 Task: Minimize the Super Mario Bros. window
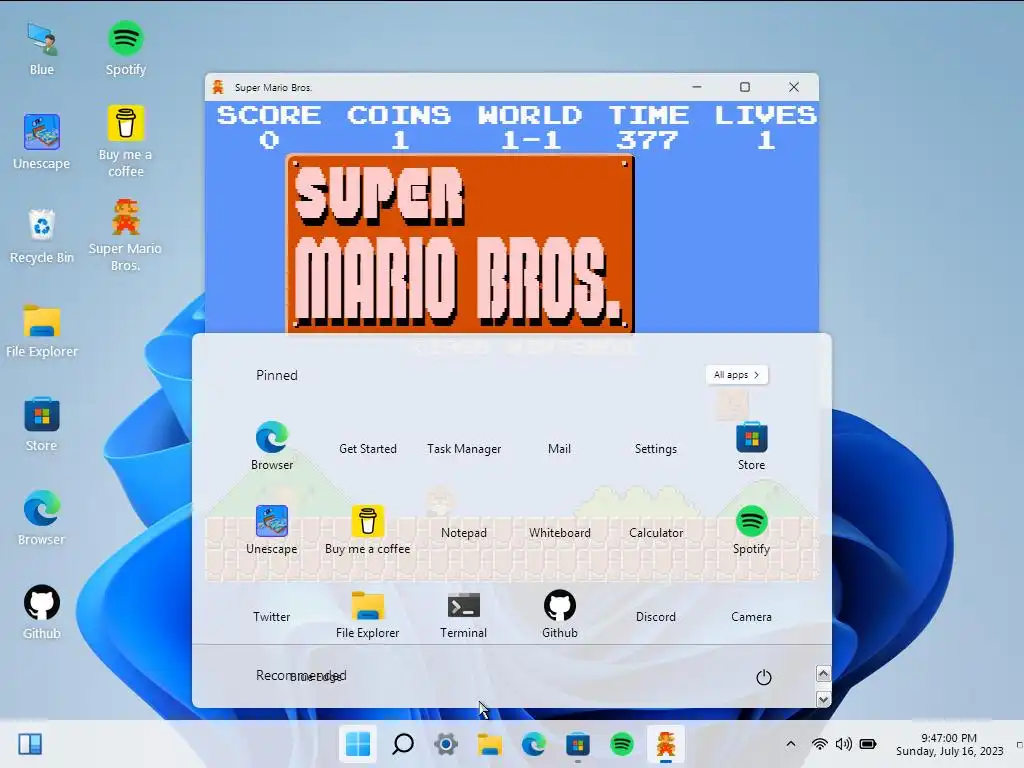(697, 87)
